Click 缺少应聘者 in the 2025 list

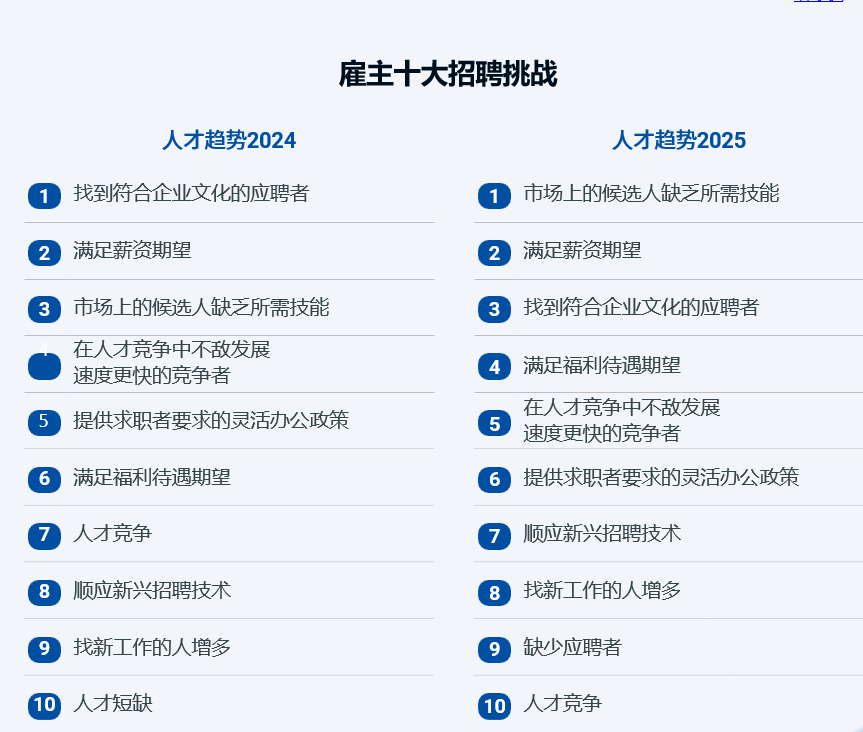tap(572, 647)
